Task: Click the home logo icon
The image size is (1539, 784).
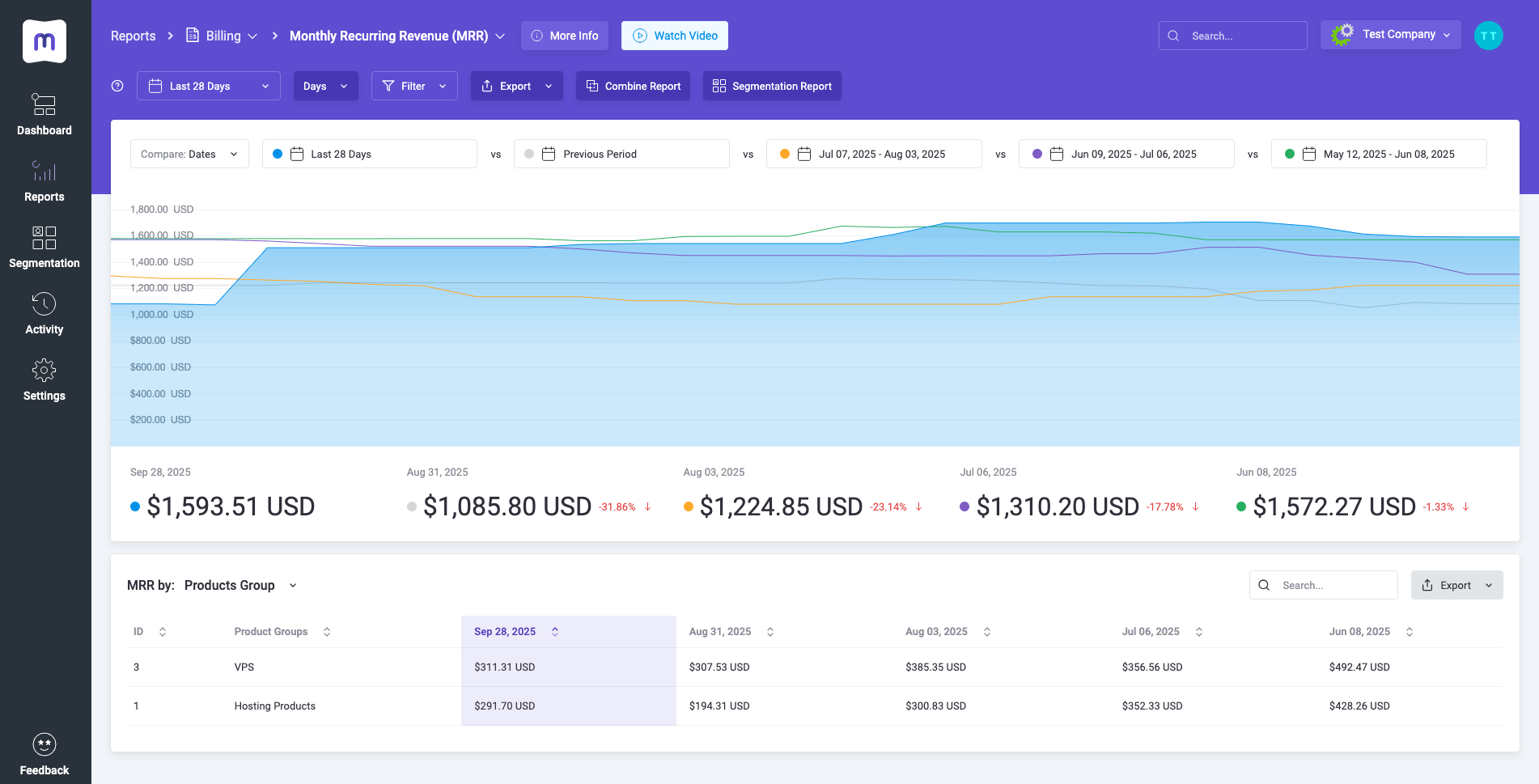Action: [x=45, y=41]
